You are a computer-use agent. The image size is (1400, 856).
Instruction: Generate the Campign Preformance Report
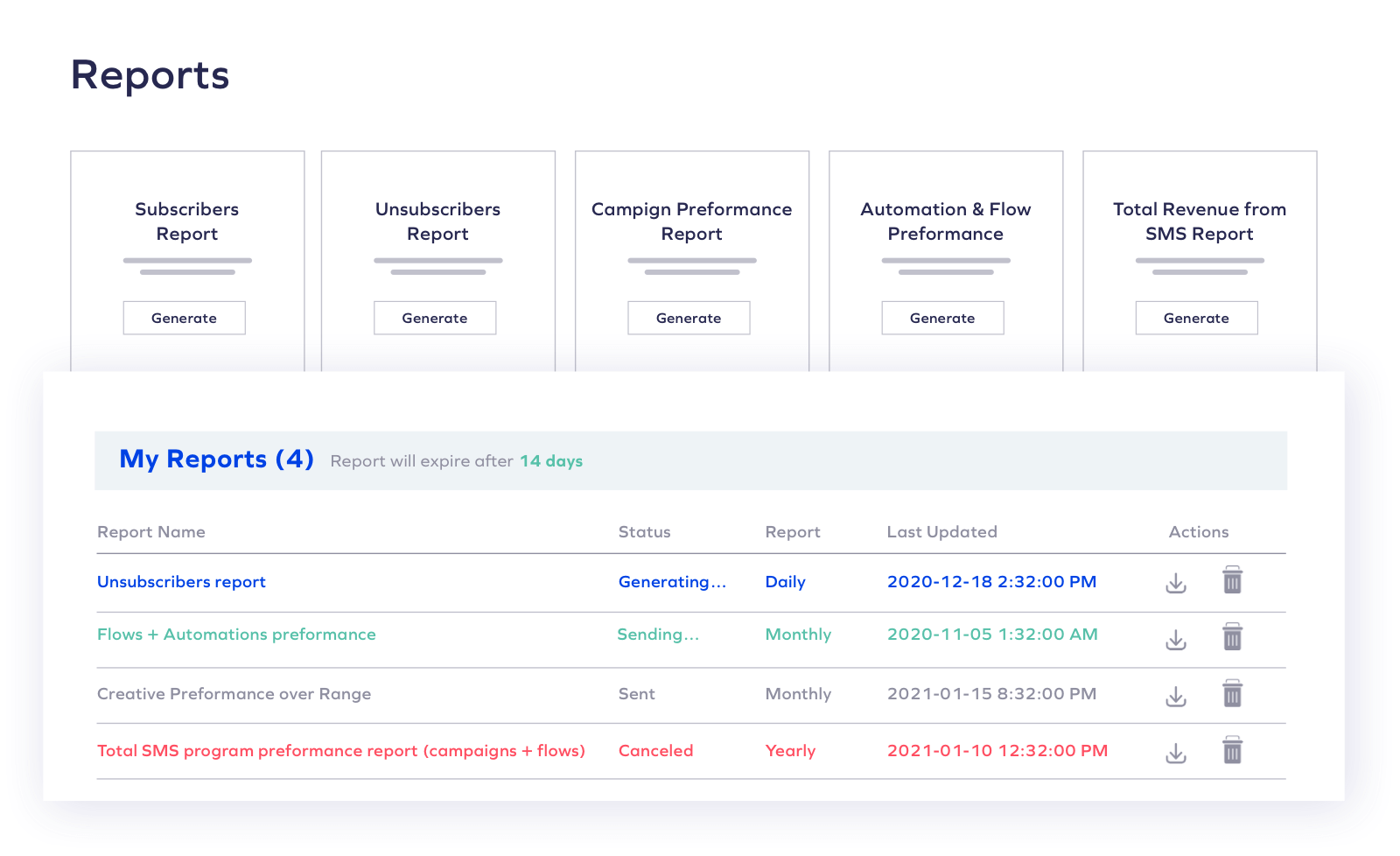pos(689,318)
